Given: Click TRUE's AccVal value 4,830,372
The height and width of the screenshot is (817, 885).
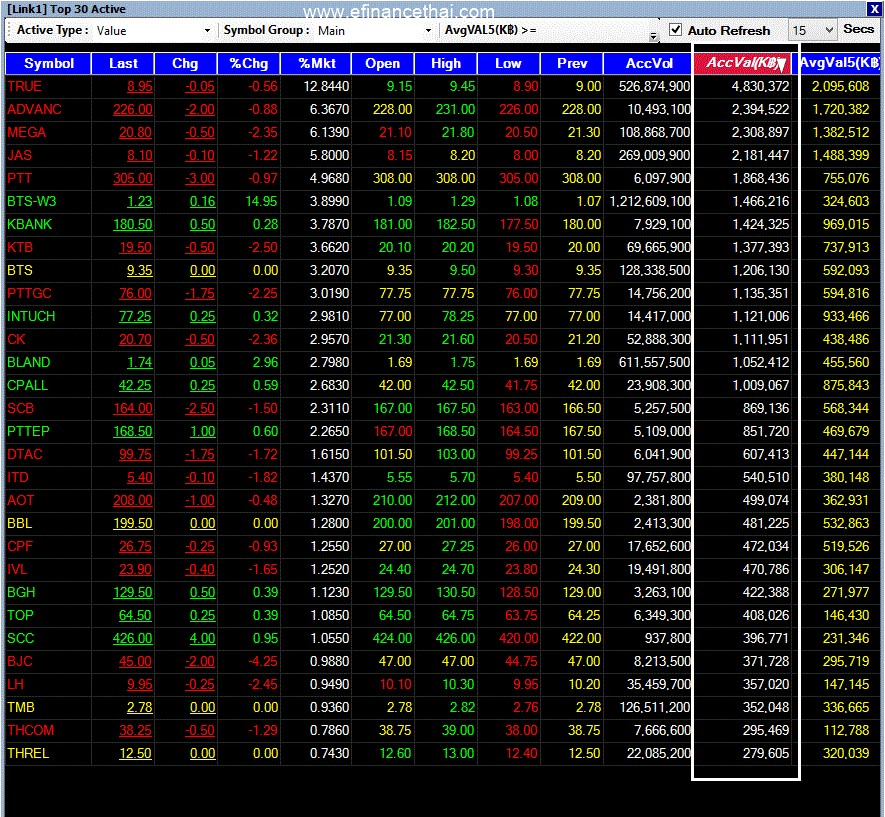Looking at the screenshot, I should 760,86.
